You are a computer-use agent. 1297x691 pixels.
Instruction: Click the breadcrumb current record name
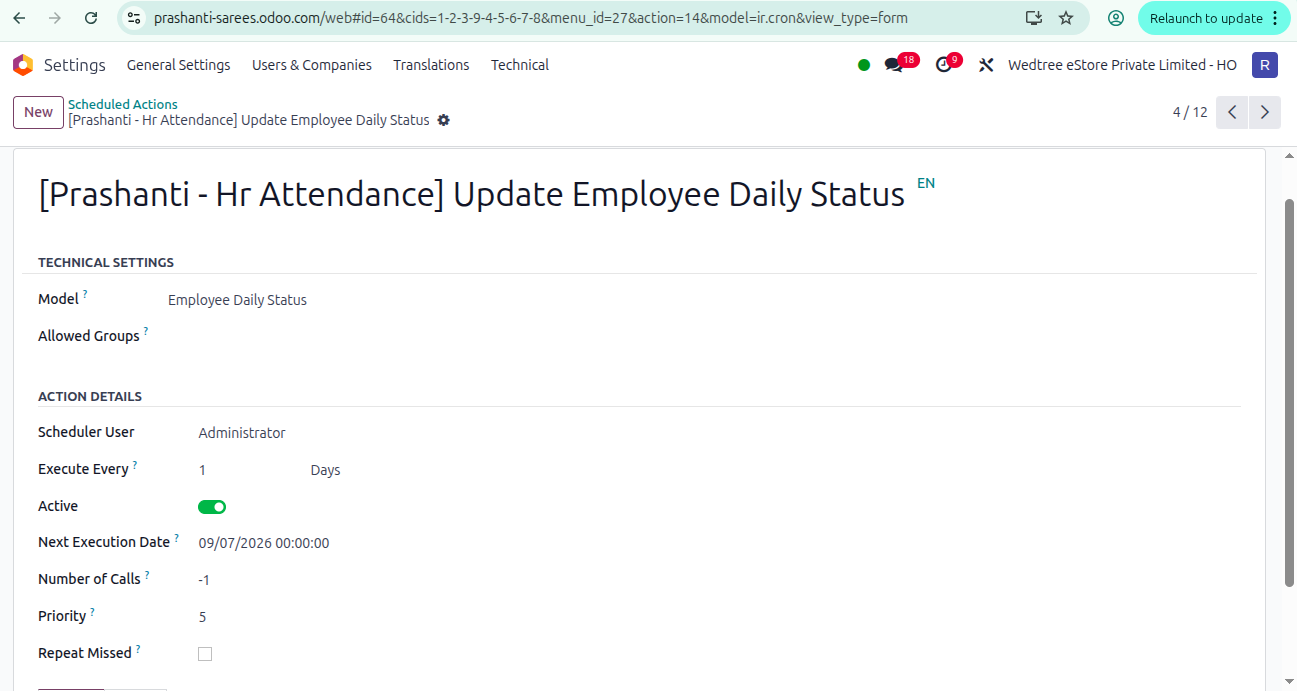[249, 120]
